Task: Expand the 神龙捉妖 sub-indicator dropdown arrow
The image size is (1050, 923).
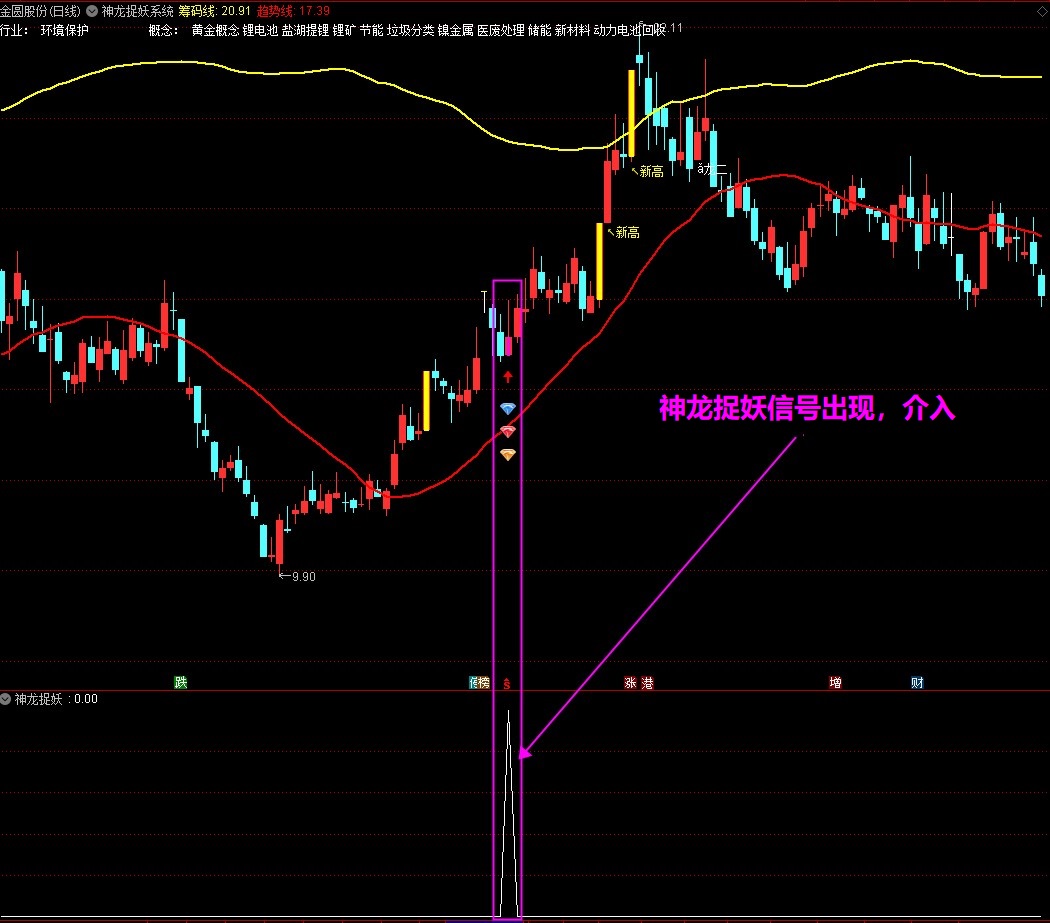Action: click(x=5, y=699)
